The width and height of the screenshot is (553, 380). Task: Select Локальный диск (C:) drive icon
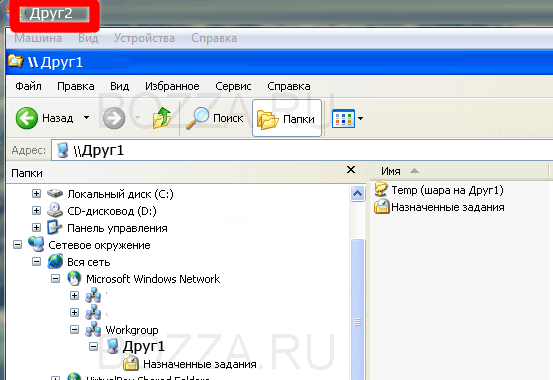tap(55, 193)
